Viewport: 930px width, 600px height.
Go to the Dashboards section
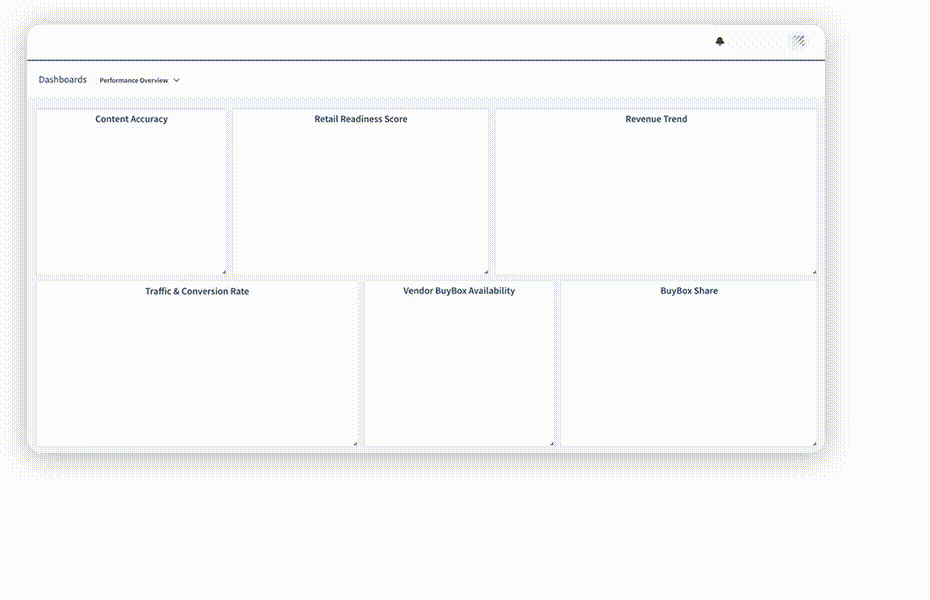62,80
